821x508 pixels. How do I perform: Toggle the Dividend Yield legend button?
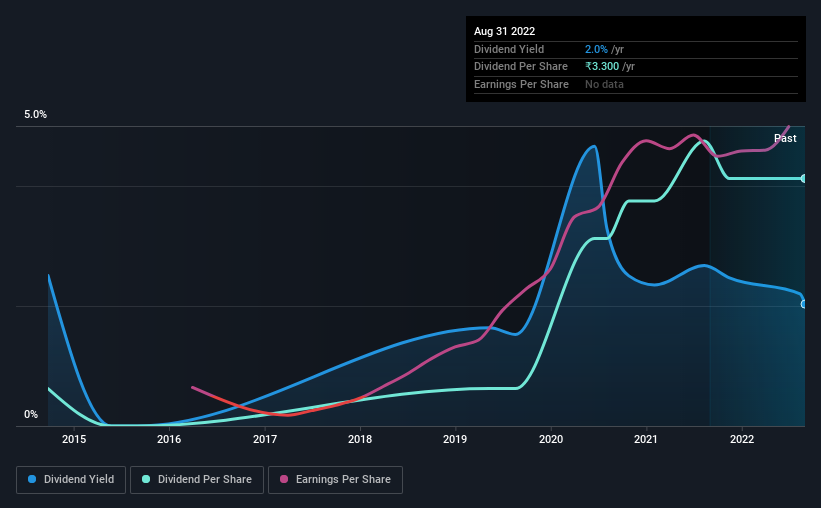pyautogui.click(x=71, y=480)
